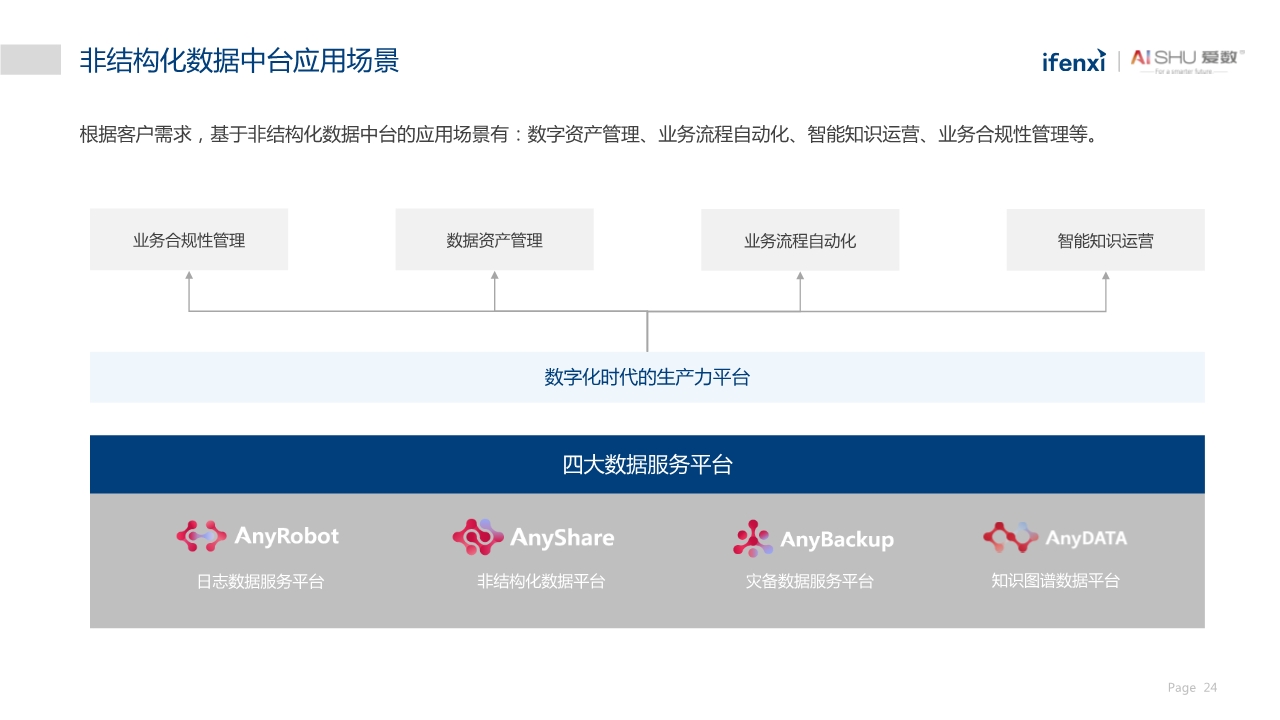Click the ifenxi logo
The image size is (1280, 720).
coord(1072,60)
